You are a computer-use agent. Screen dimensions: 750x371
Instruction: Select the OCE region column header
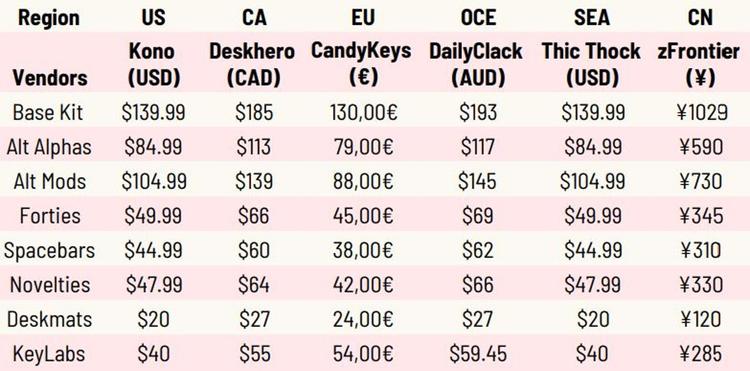[479, 17]
